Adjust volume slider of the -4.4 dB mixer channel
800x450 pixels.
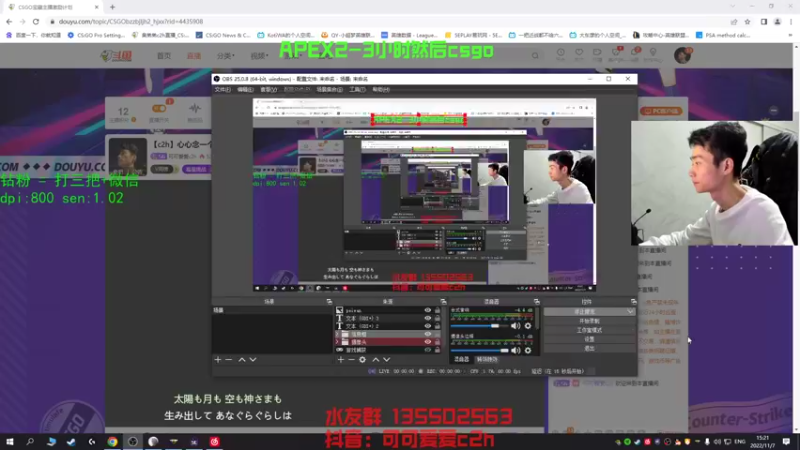pos(480,326)
